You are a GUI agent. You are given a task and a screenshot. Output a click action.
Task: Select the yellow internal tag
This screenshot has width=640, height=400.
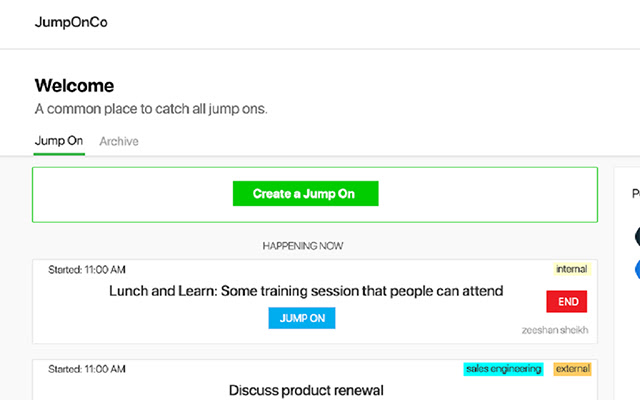(573, 269)
